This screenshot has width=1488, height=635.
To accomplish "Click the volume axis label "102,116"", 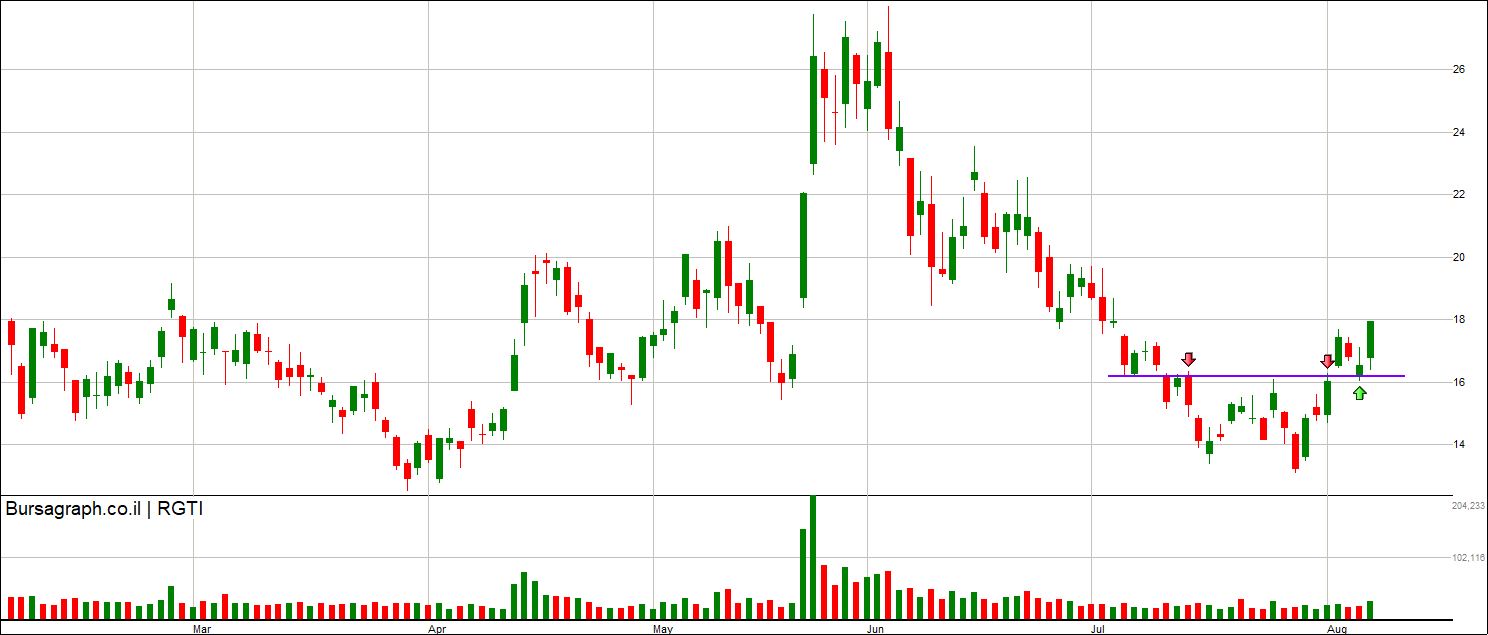I will 1467,558.
